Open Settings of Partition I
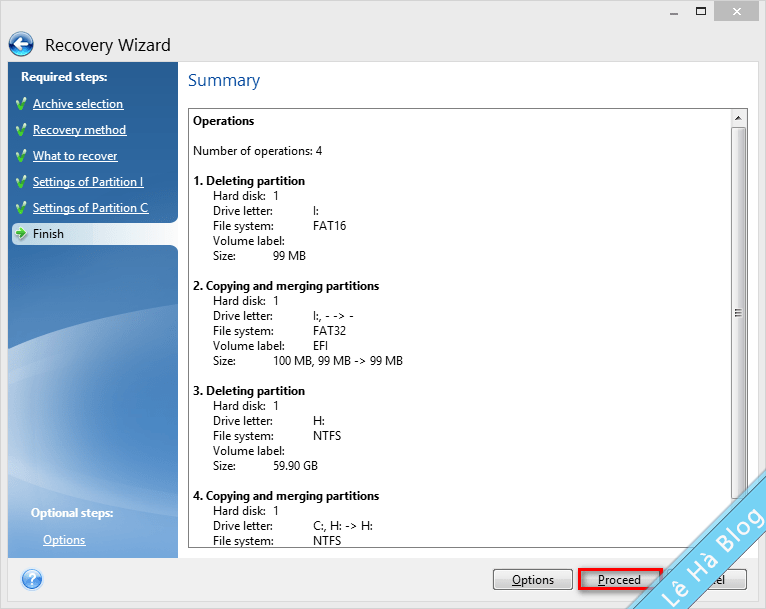This screenshot has width=766, height=609. click(88, 182)
